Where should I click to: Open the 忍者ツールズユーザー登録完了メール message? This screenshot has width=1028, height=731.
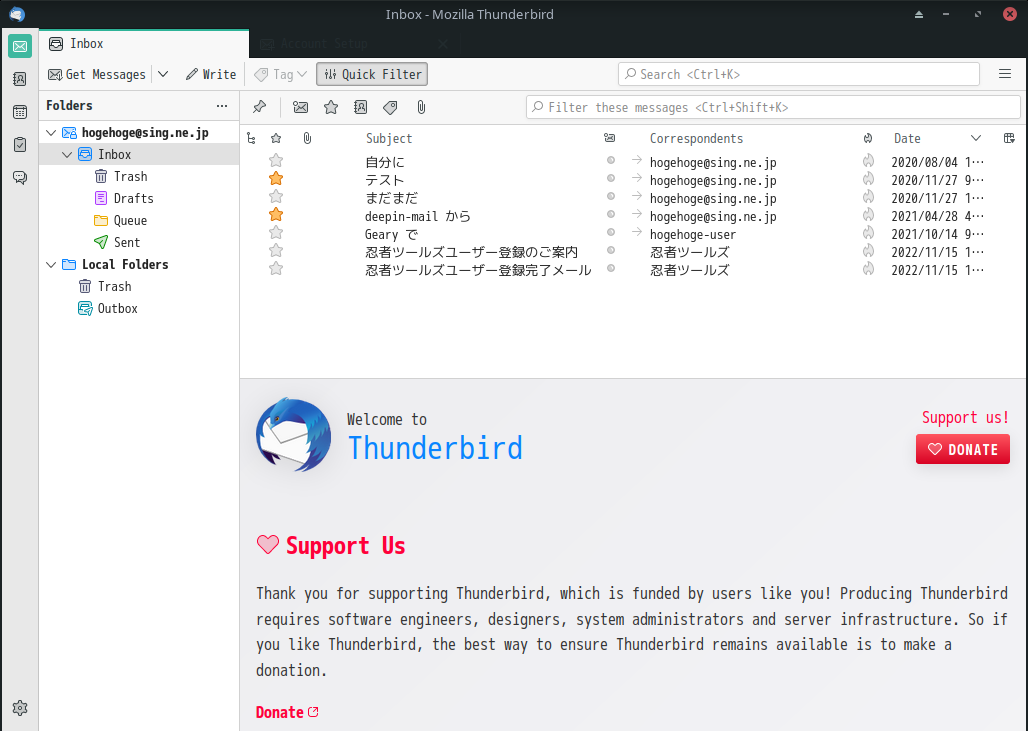[x=478, y=270]
